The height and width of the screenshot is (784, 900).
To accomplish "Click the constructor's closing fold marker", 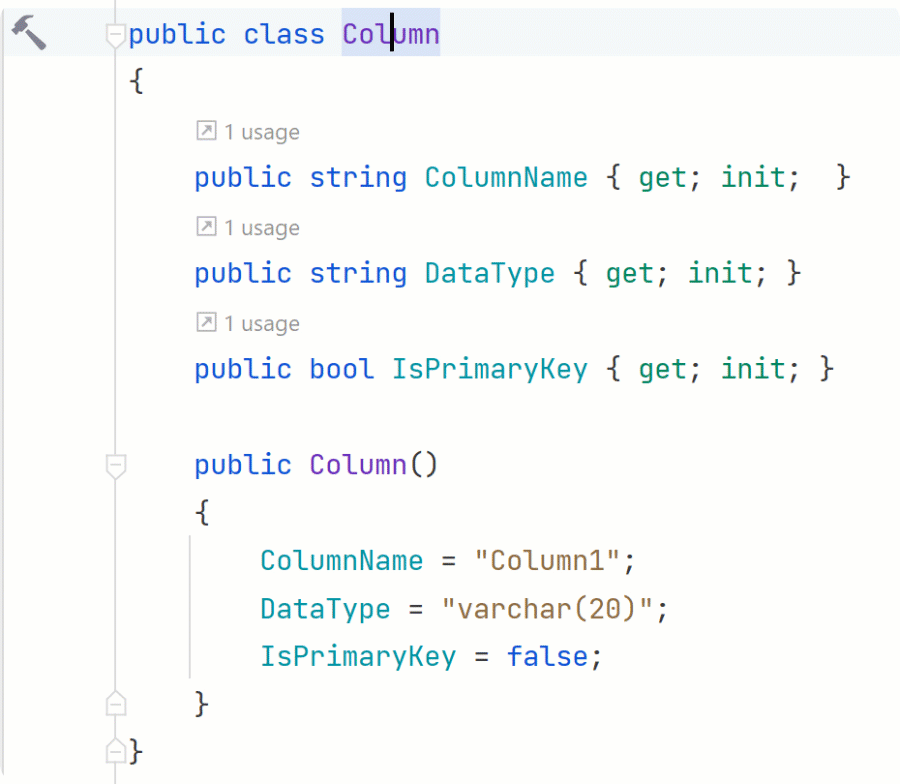I will [116, 704].
